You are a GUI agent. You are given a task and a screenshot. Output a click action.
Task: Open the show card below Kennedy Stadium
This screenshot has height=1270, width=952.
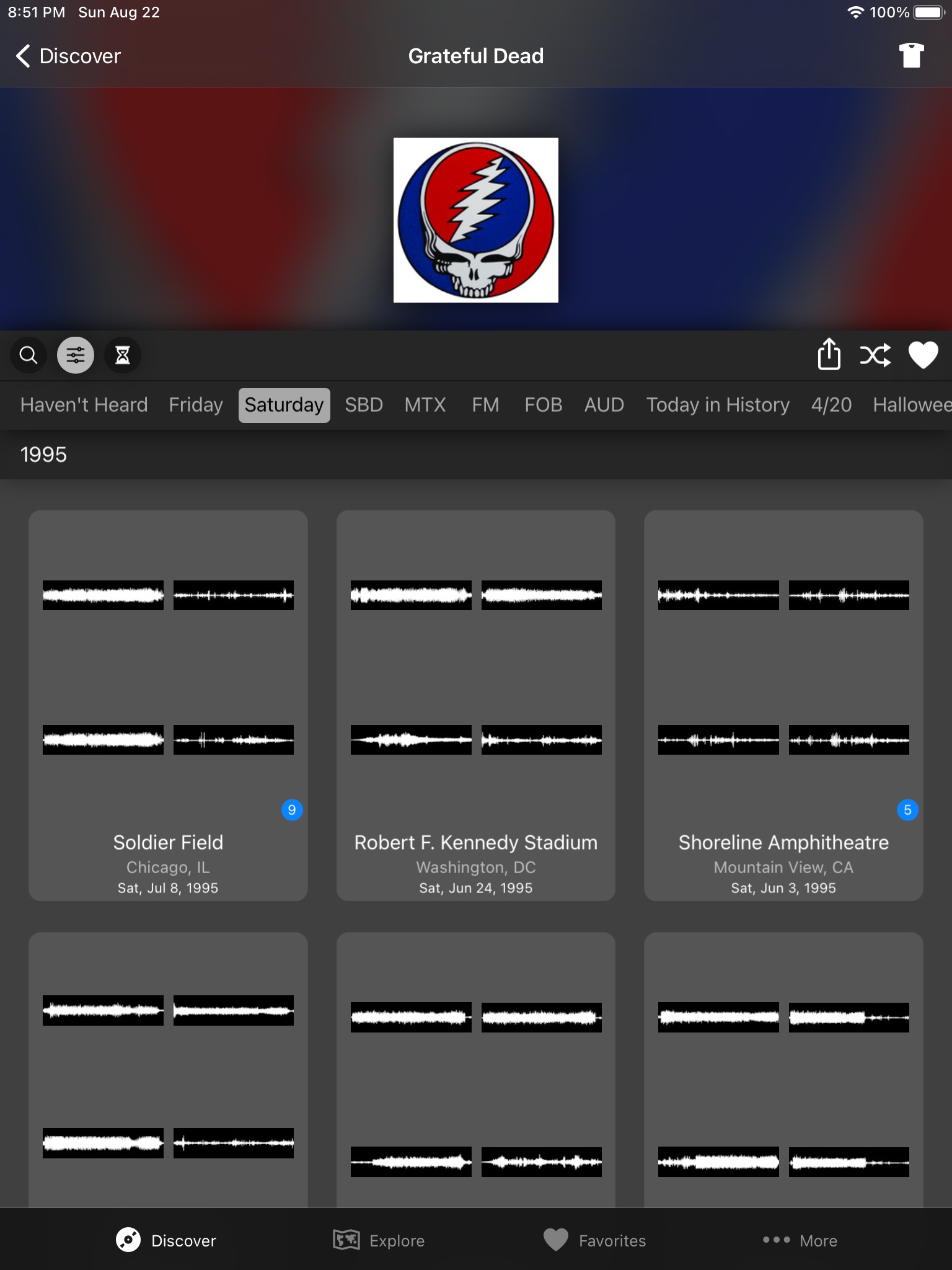(476, 1070)
